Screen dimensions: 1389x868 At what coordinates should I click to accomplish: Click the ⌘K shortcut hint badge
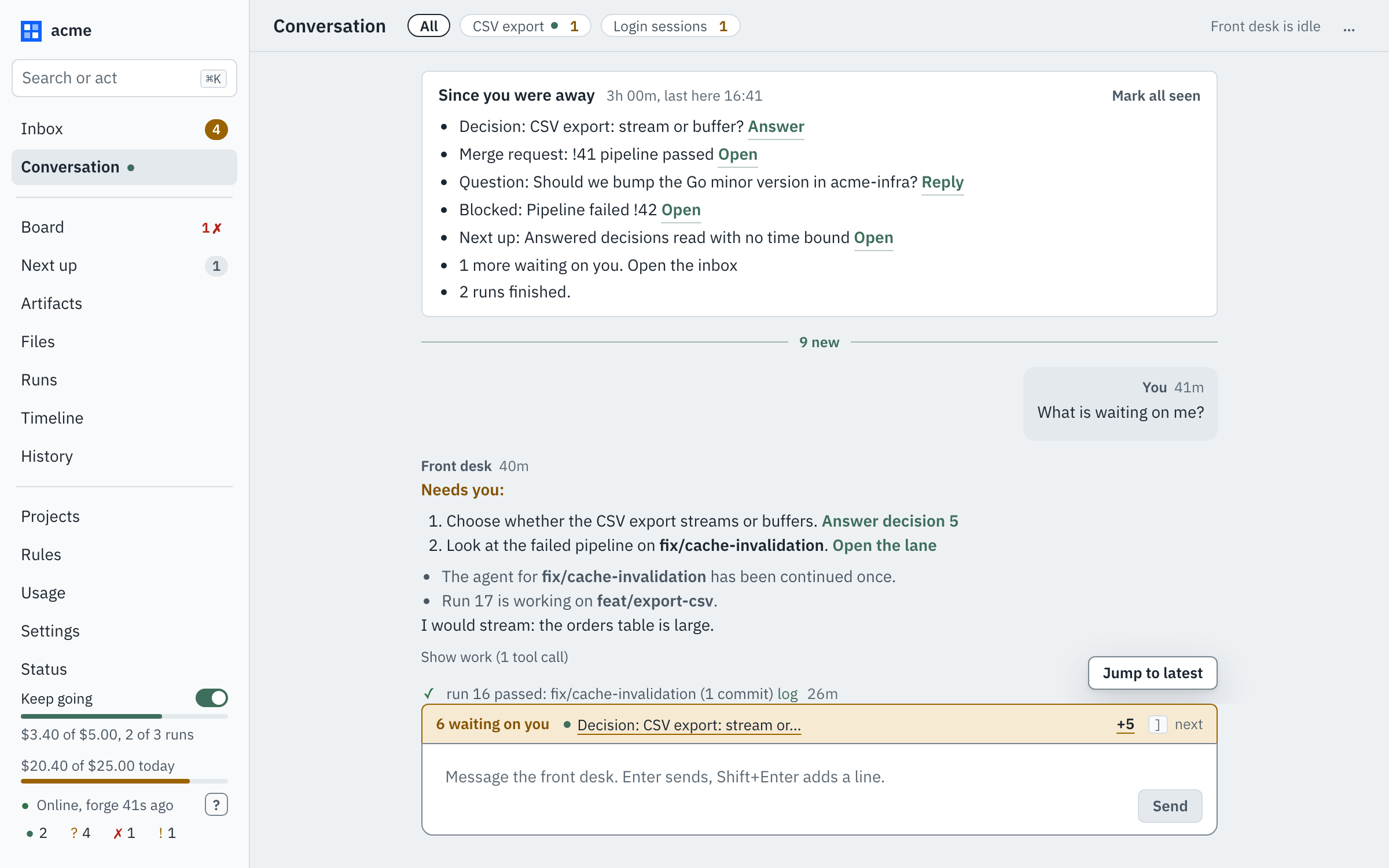click(x=213, y=79)
